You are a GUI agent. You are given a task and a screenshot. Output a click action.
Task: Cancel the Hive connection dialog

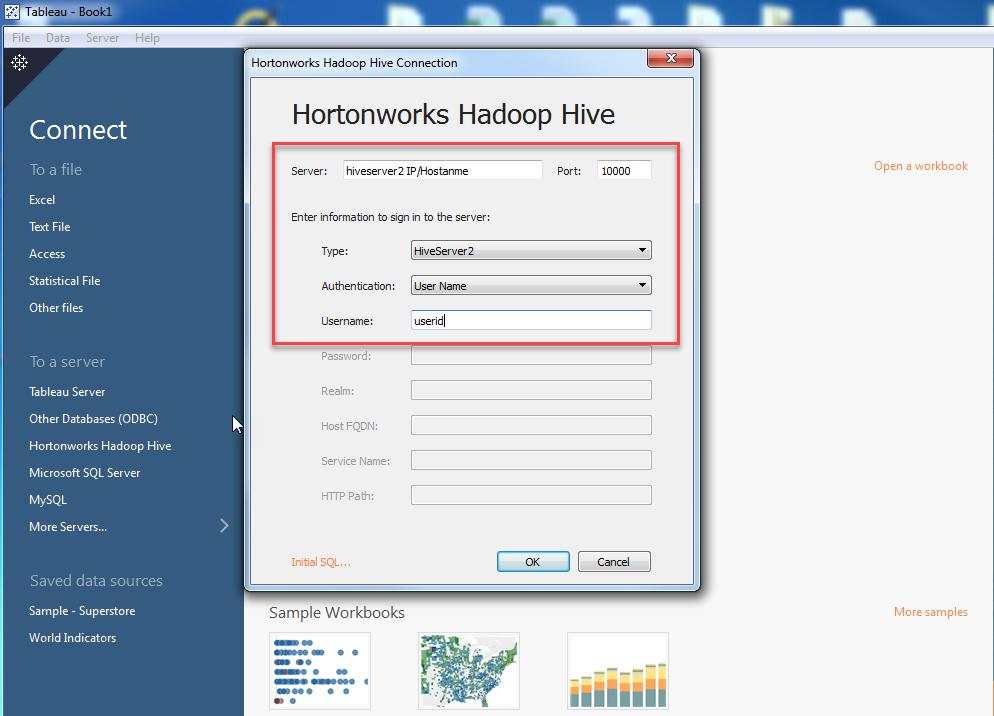[613, 561]
